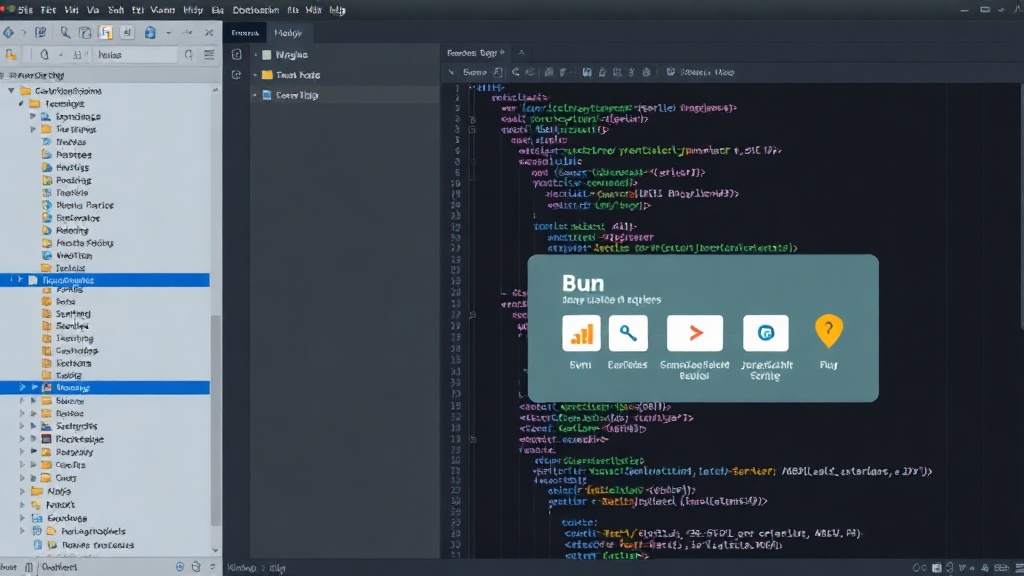Click lower side icon in the middle panel gutter
This screenshot has width=1024, height=576.
coord(236,75)
